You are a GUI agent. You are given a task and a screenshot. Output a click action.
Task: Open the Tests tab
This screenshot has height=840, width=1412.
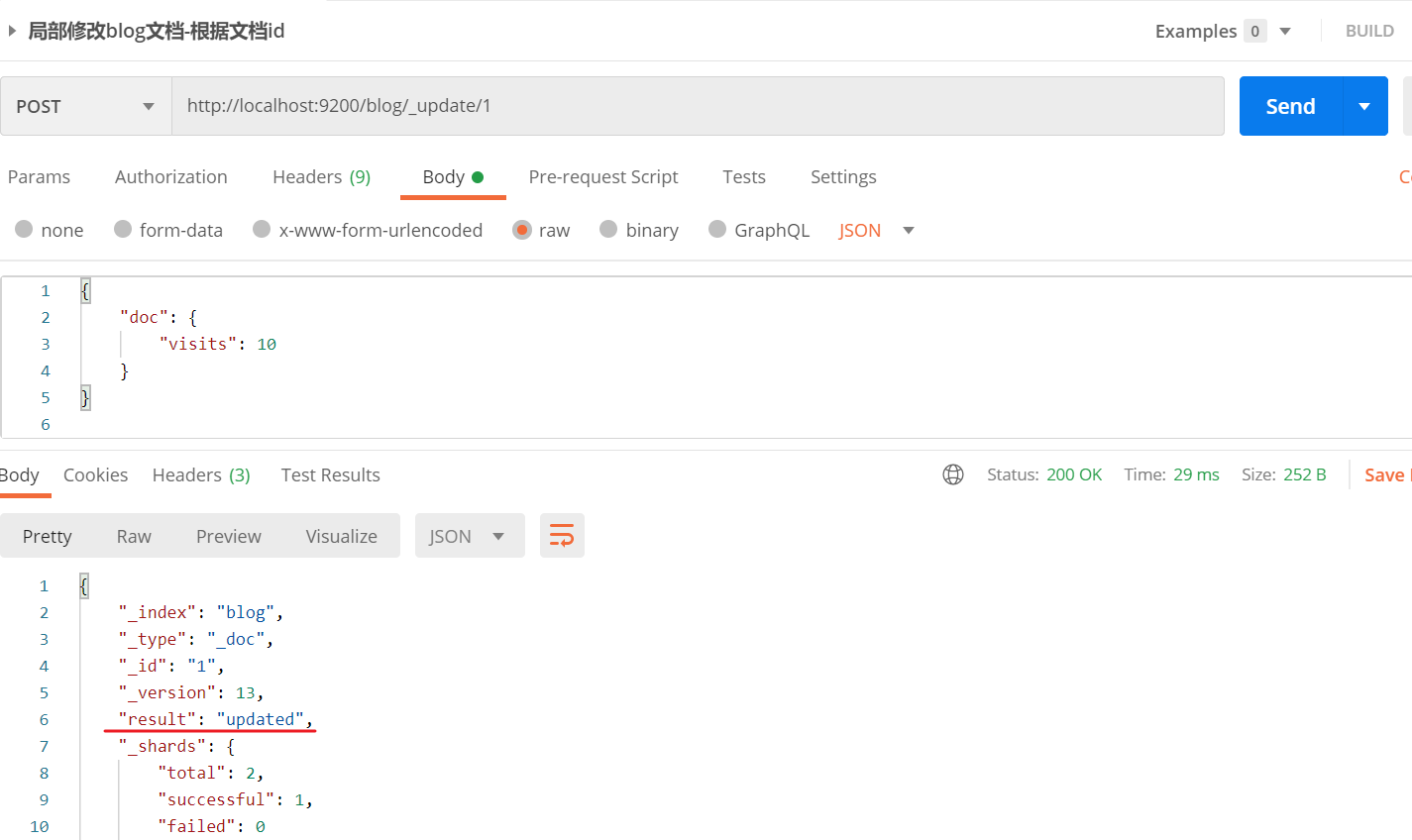pyautogui.click(x=743, y=176)
